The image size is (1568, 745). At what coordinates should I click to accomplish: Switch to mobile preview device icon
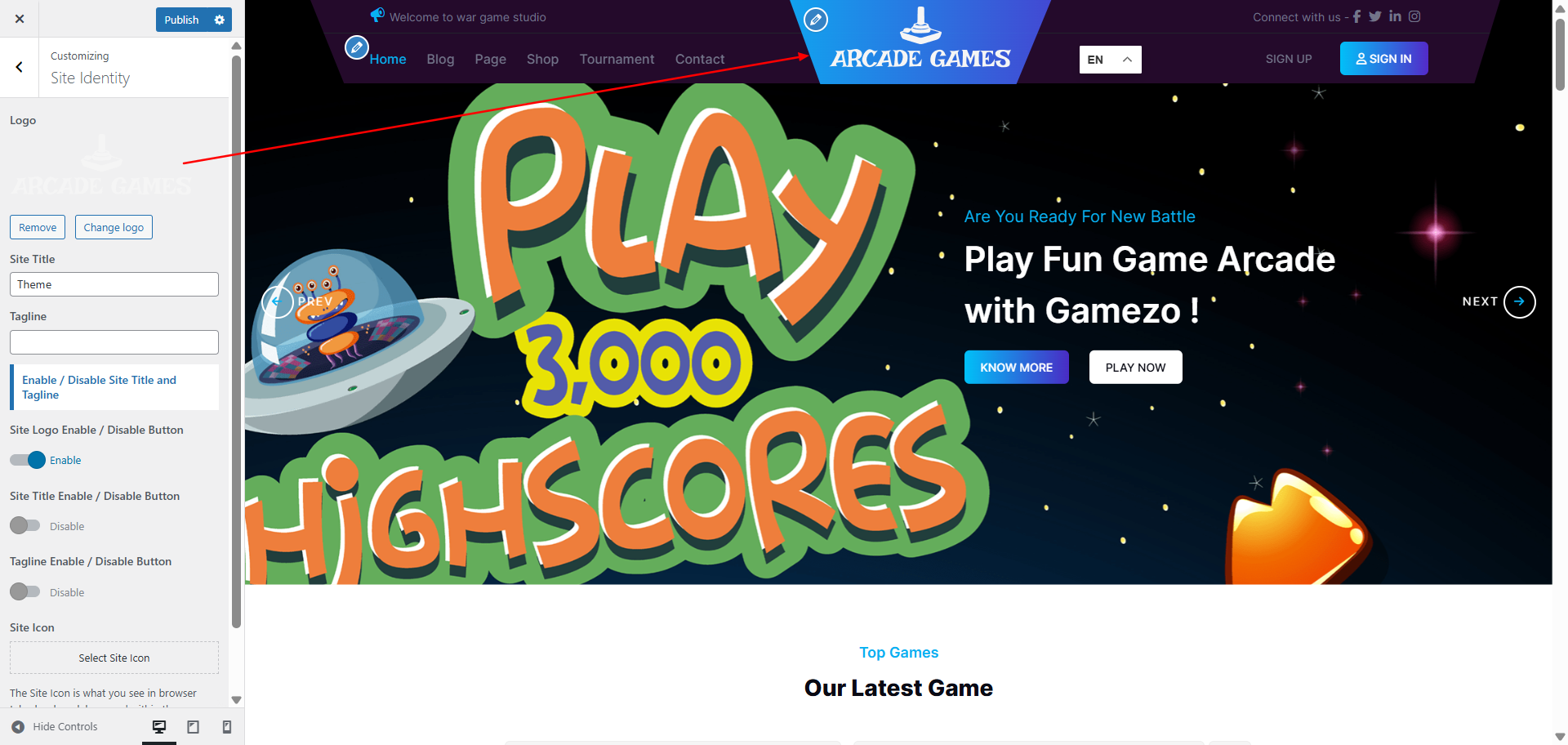pyautogui.click(x=227, y=727)
